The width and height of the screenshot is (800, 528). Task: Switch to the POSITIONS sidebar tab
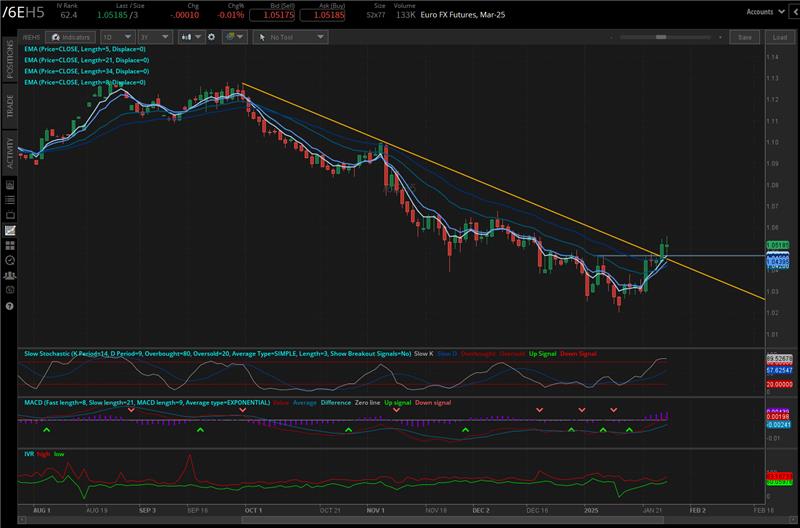(10, 59)
